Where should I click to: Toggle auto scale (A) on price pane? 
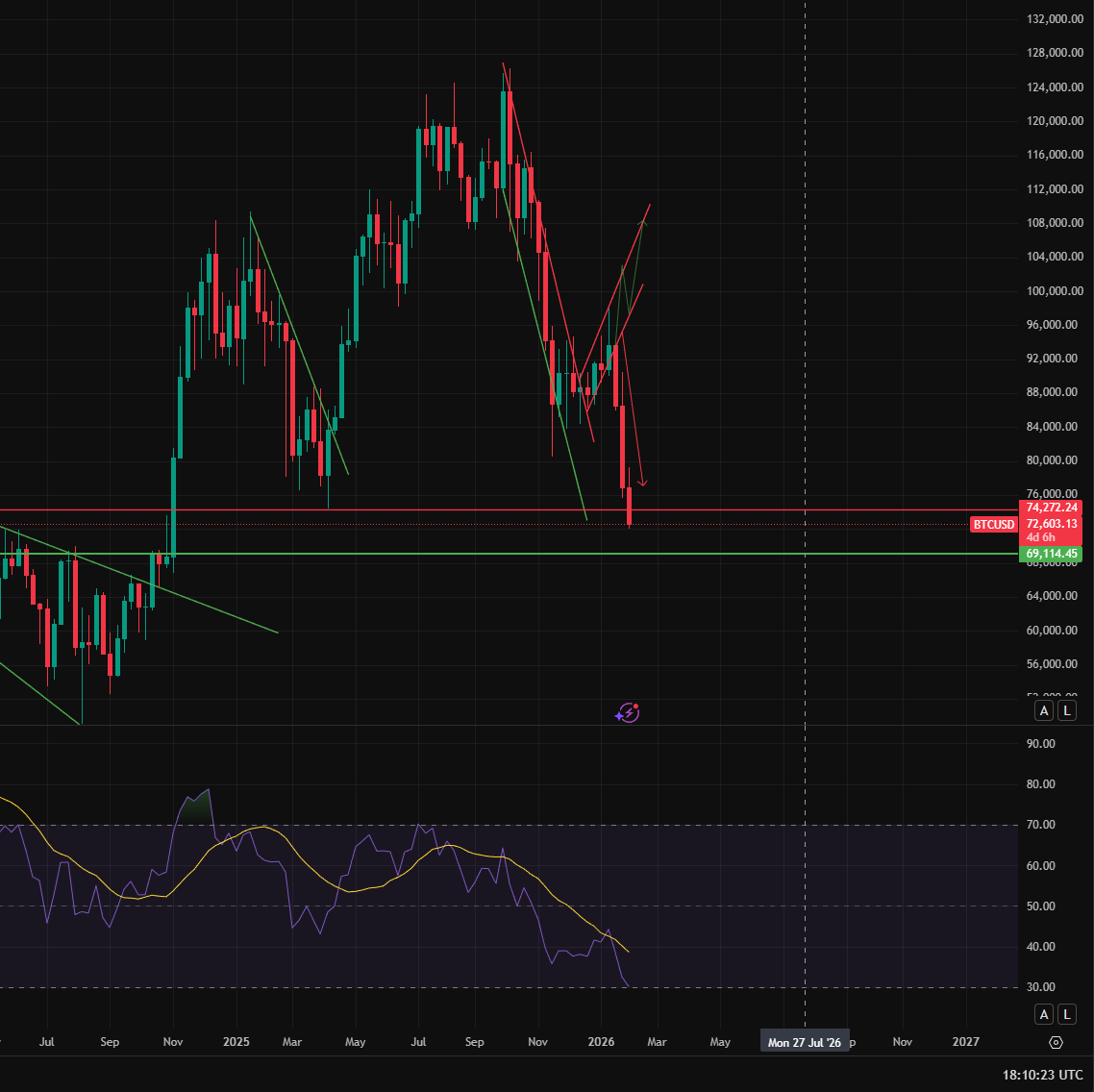pyautogui.click(x=1044, y=711)
